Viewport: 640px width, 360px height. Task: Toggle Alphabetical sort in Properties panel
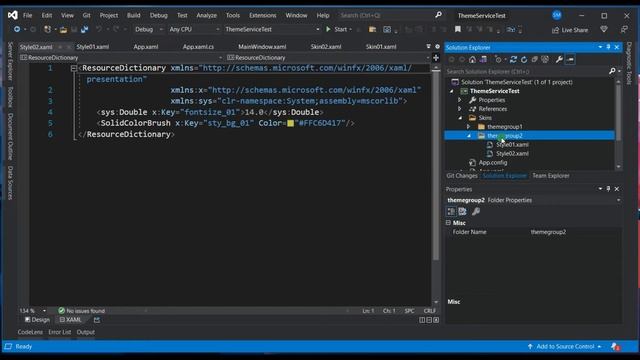click(x=462, y=211)
